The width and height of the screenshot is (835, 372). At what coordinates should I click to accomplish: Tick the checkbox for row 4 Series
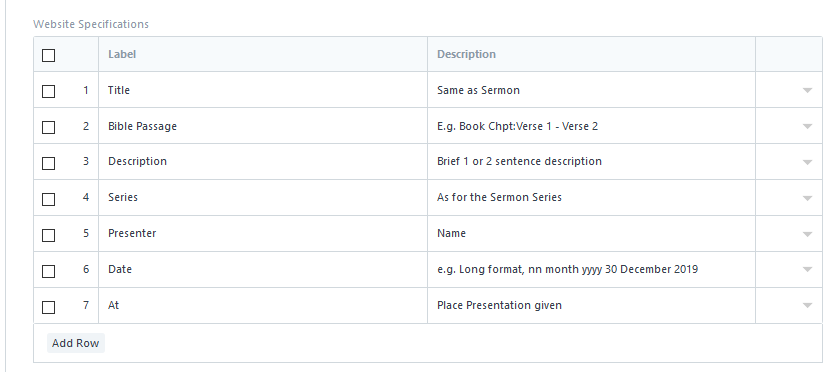(x=48, y=199)
